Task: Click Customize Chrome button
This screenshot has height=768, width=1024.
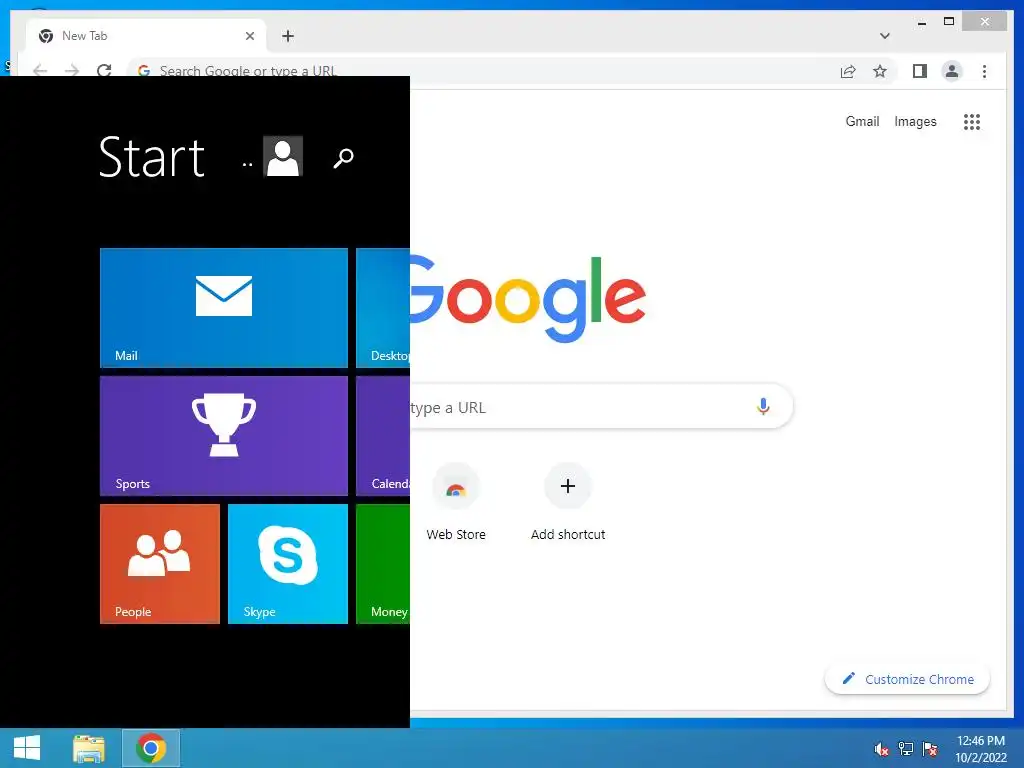Action: click(907, 679)
